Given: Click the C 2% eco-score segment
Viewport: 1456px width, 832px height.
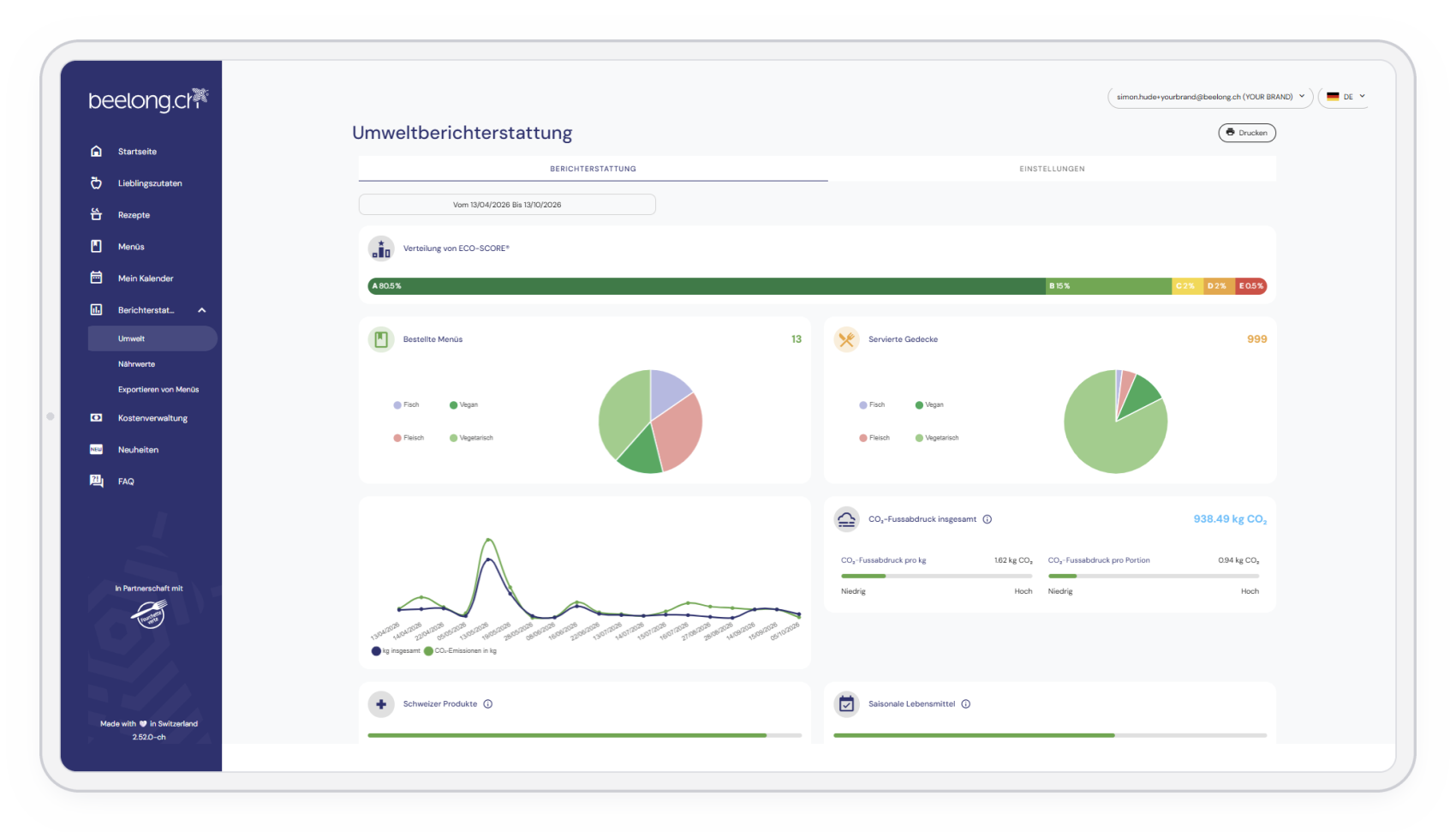Looking at the screenshot, I should pos(1188,286).
